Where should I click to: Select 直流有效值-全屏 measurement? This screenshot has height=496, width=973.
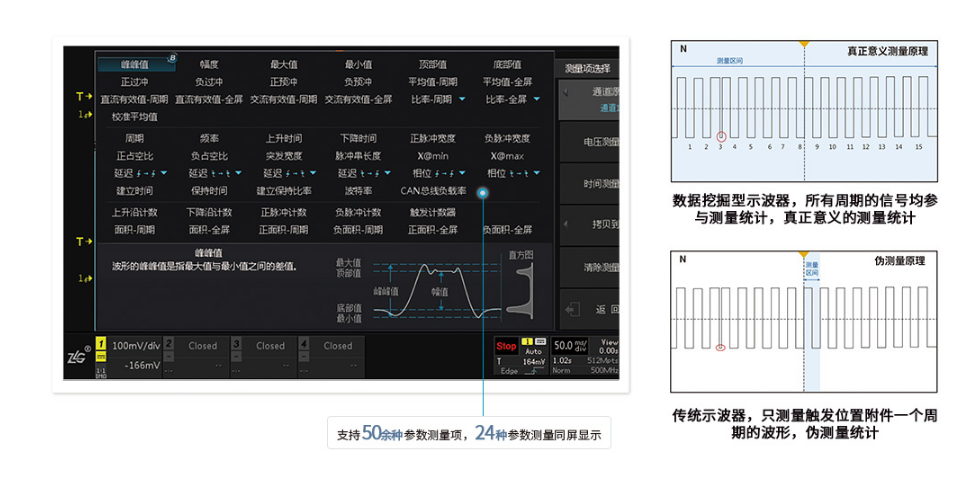pos(209,99)
